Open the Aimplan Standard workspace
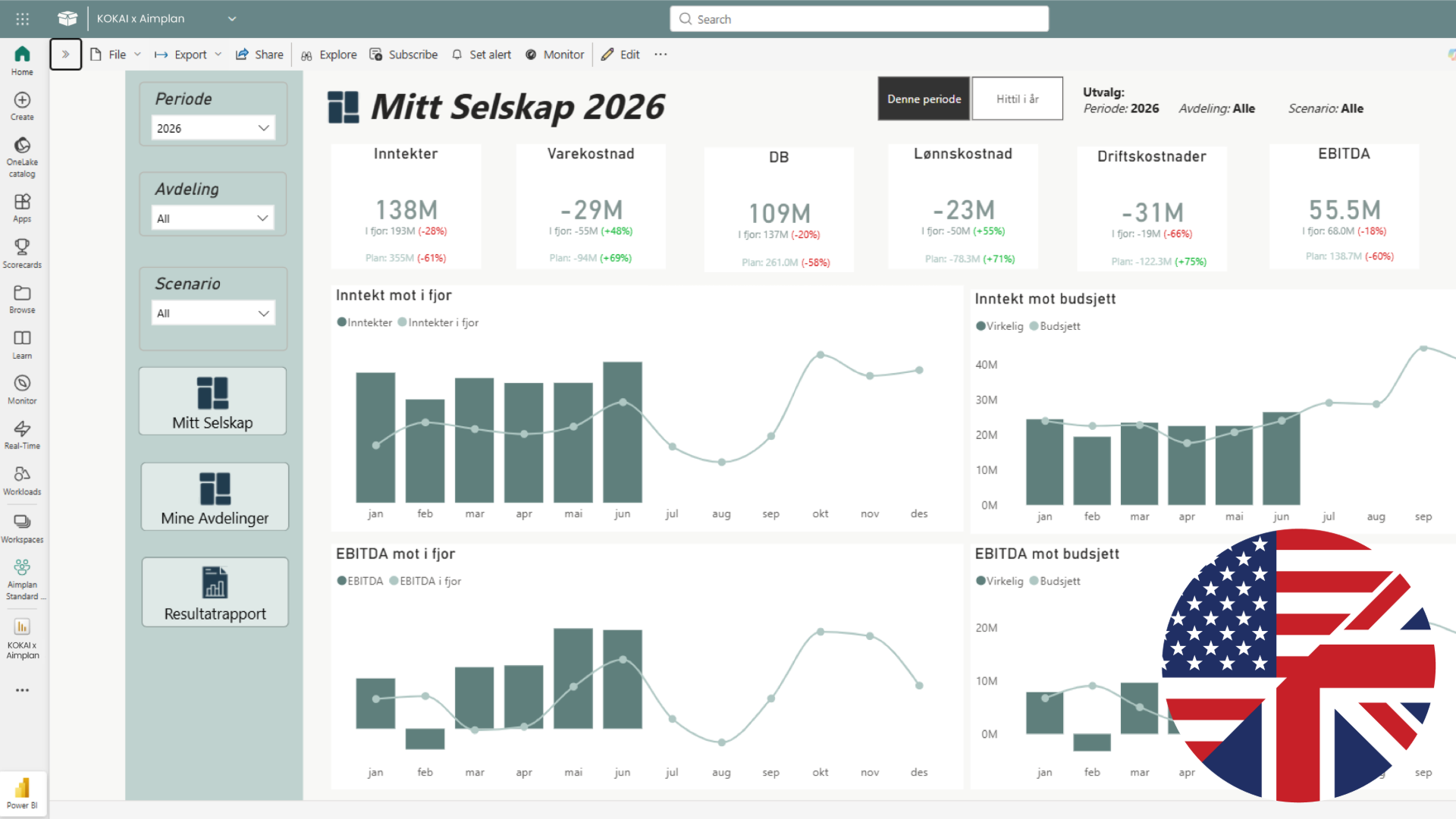1456x819 pixels. [22, 579]
